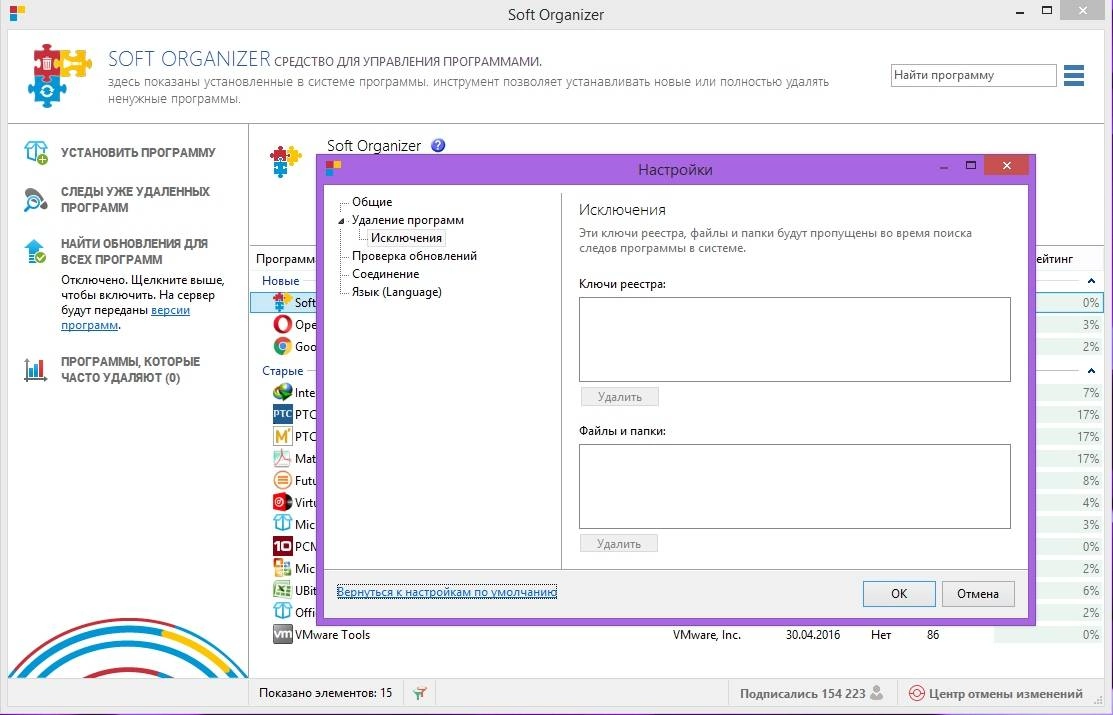
Task: Click СЛЕДЫ УЖЕ УДАЛЕННЫХ ПРОГРАММ item
Action: (135, 200)
